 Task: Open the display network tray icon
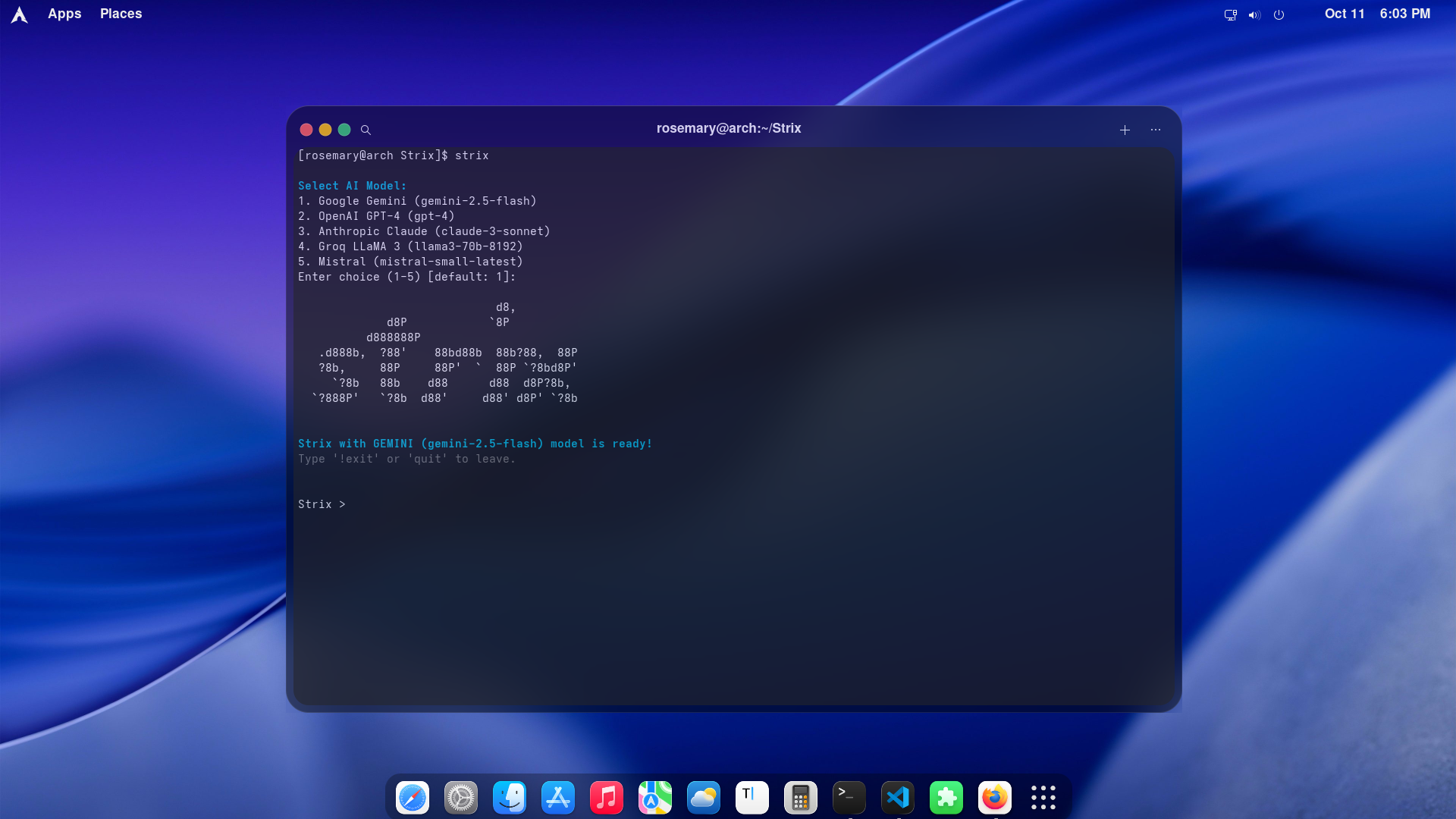1230,14
